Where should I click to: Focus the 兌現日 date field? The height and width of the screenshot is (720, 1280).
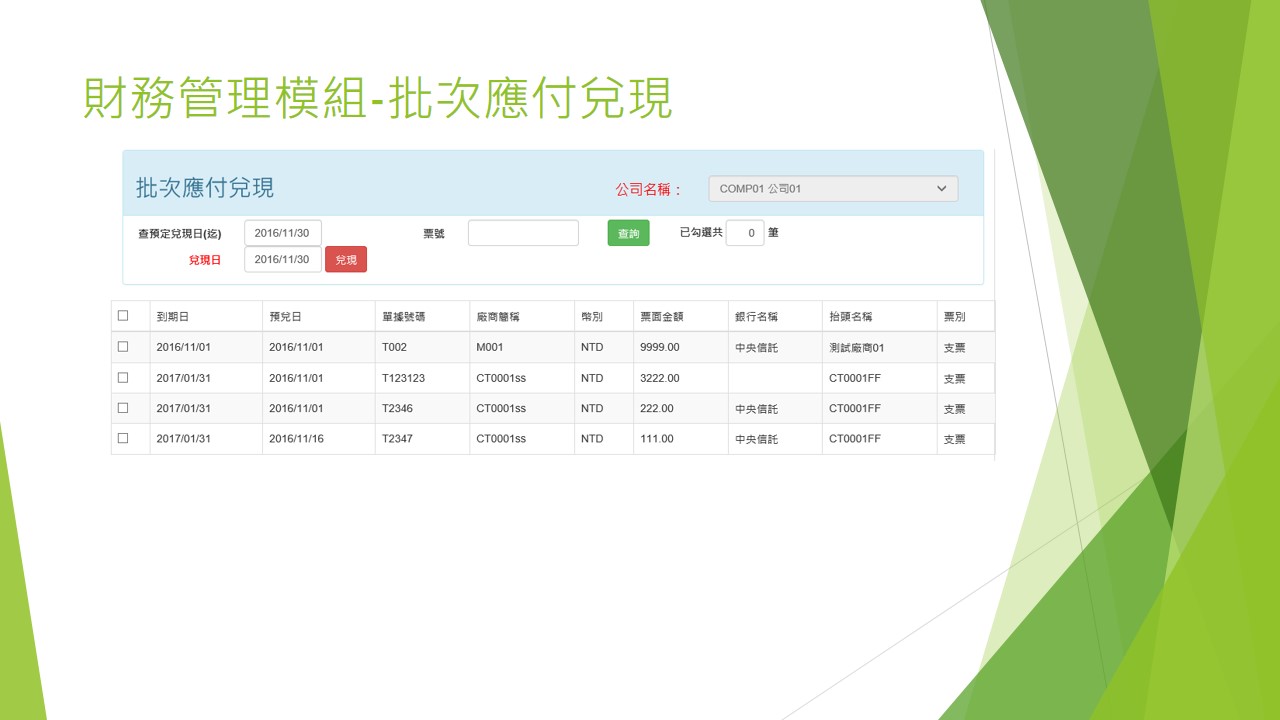(x=283, y=259)
